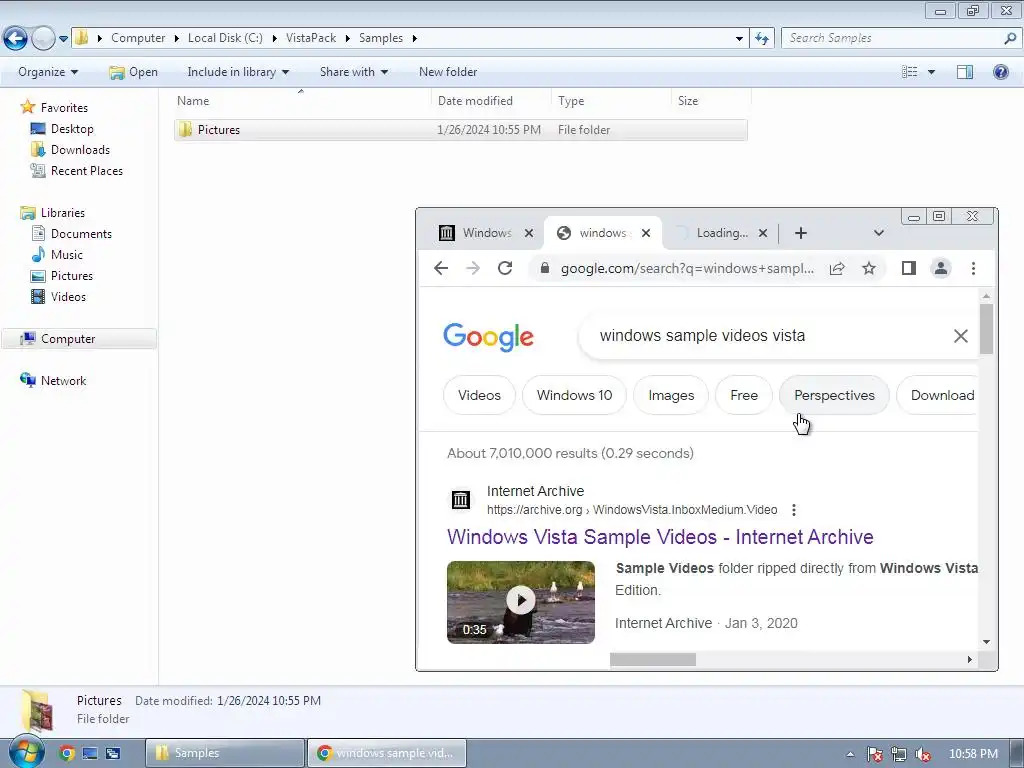Open Downloads in Favorites

click(x=80, y=150)
